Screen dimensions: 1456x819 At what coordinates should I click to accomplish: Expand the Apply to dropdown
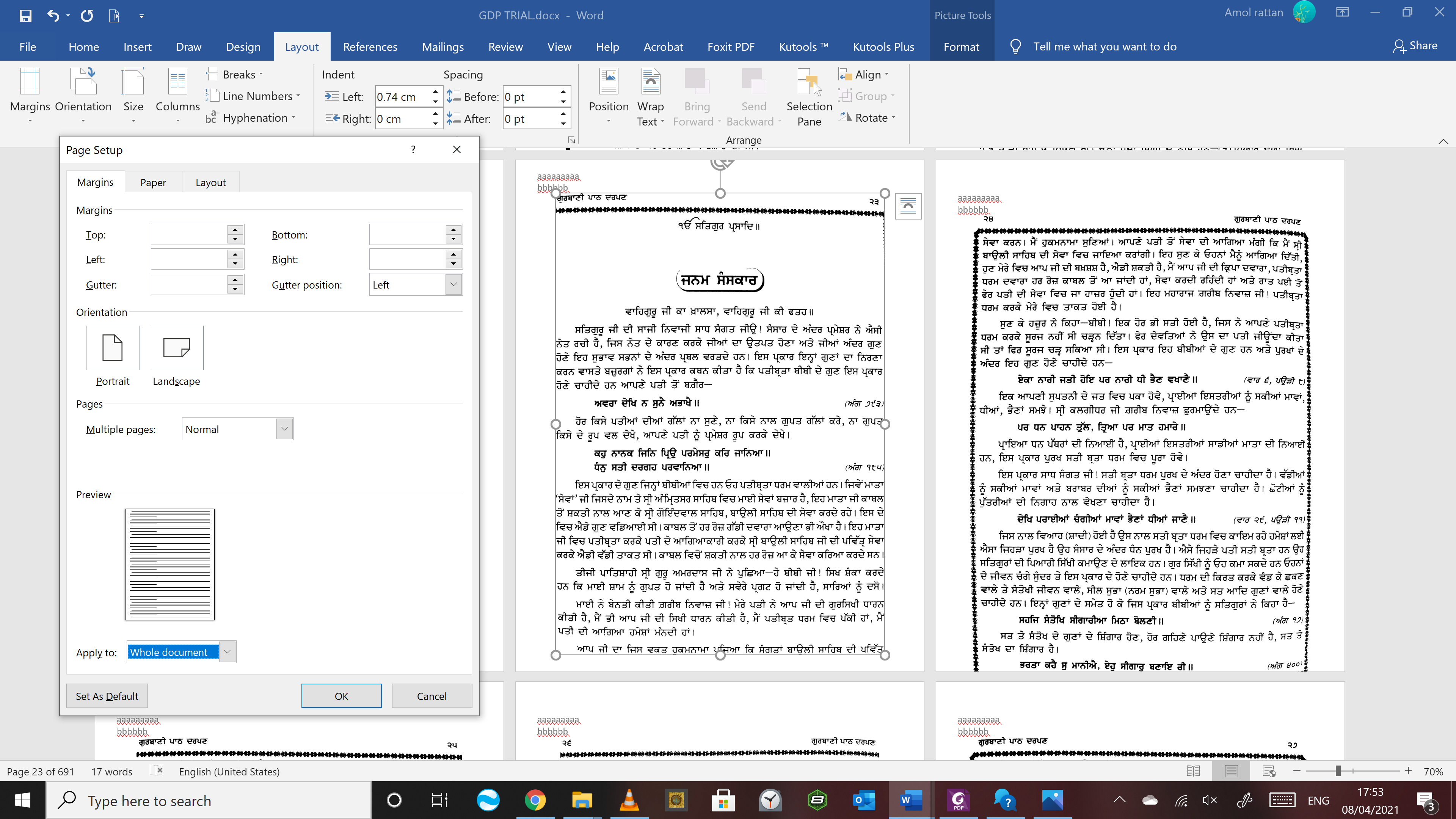(227, 652)
